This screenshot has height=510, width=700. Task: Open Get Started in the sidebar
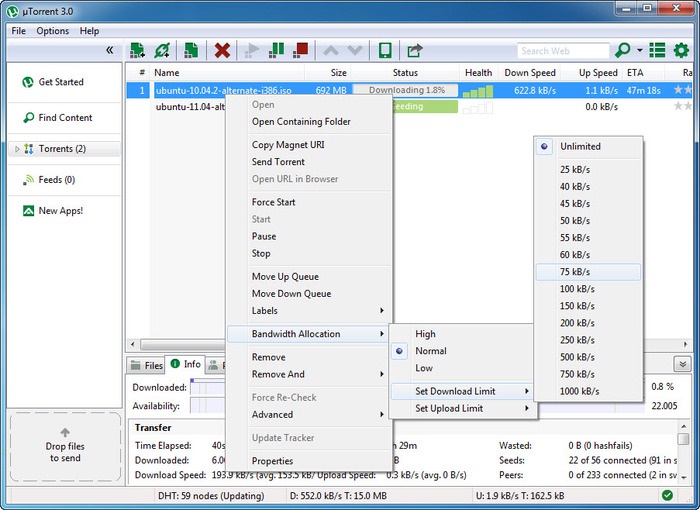[60, 82]
